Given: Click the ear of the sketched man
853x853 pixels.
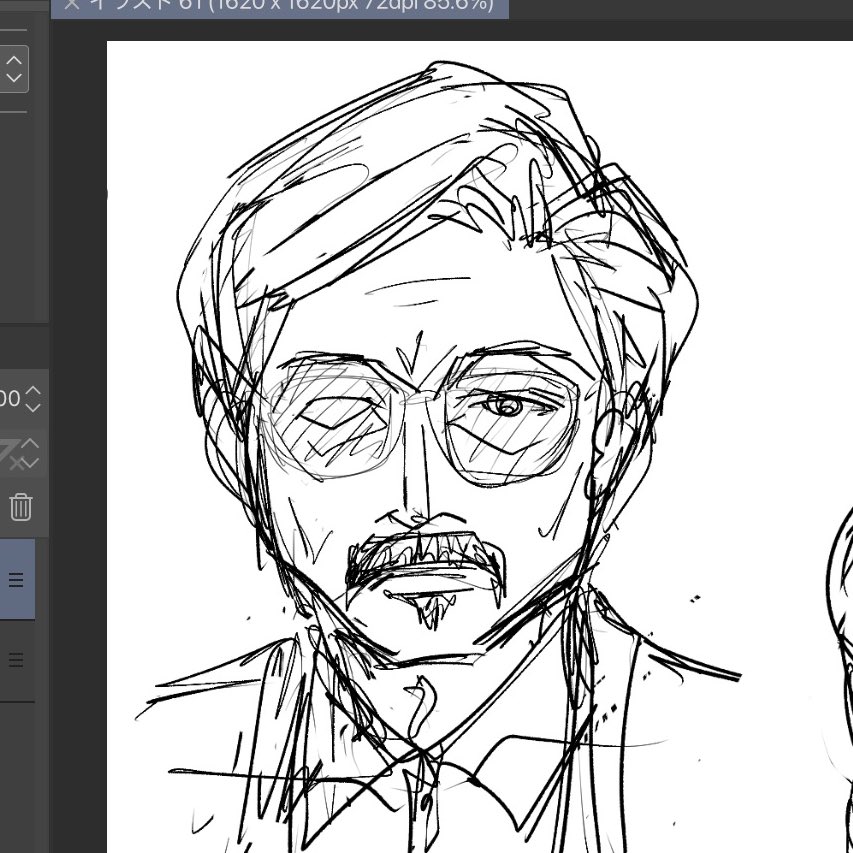Looking at the screenshot, I should tap(610, 440).
